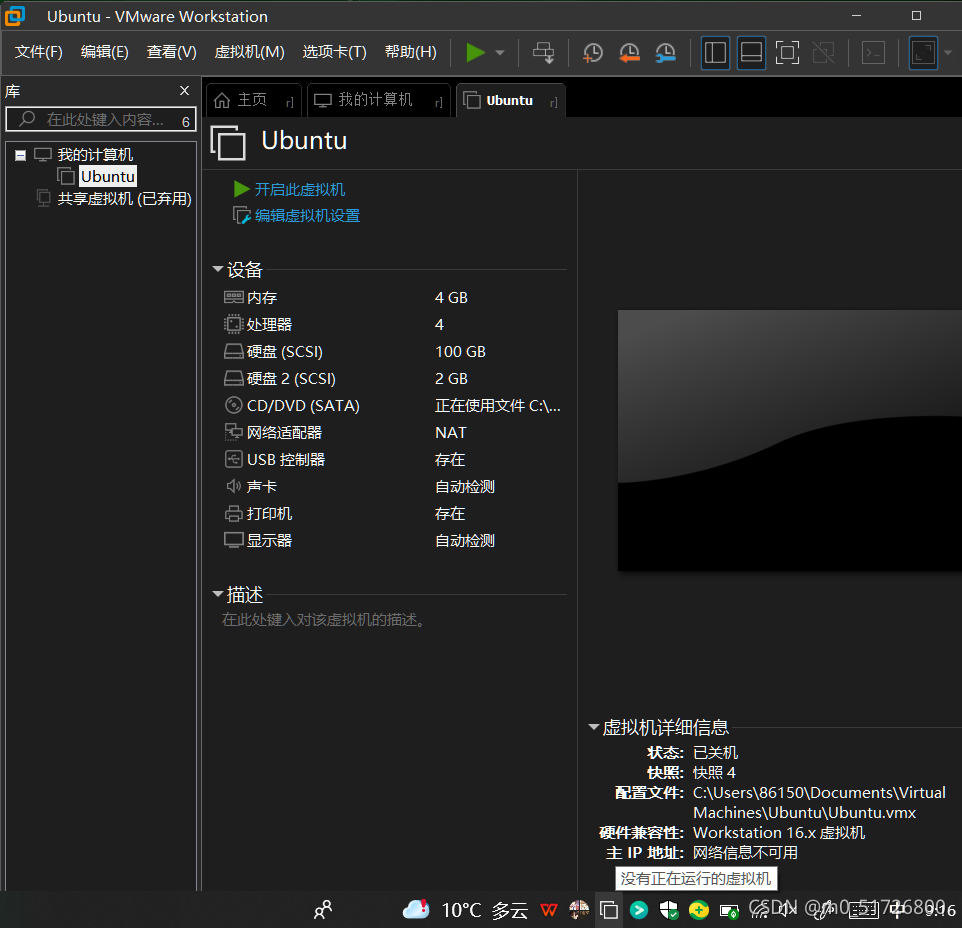This screenshot has height=928, width=962.
Task: Open the WPS icon in the taskbar
Action: pyautogui.click(x=549, y=910)
